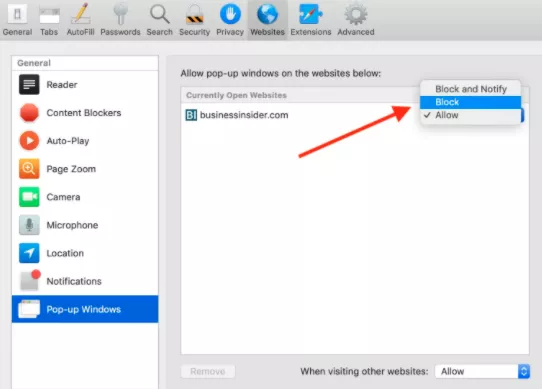Open the Extensions puzzle icon
542x389 pixels.
click(310, 14)
